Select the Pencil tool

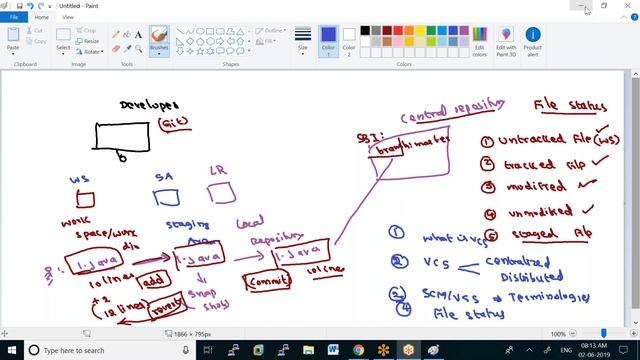(x=116, y=35)
